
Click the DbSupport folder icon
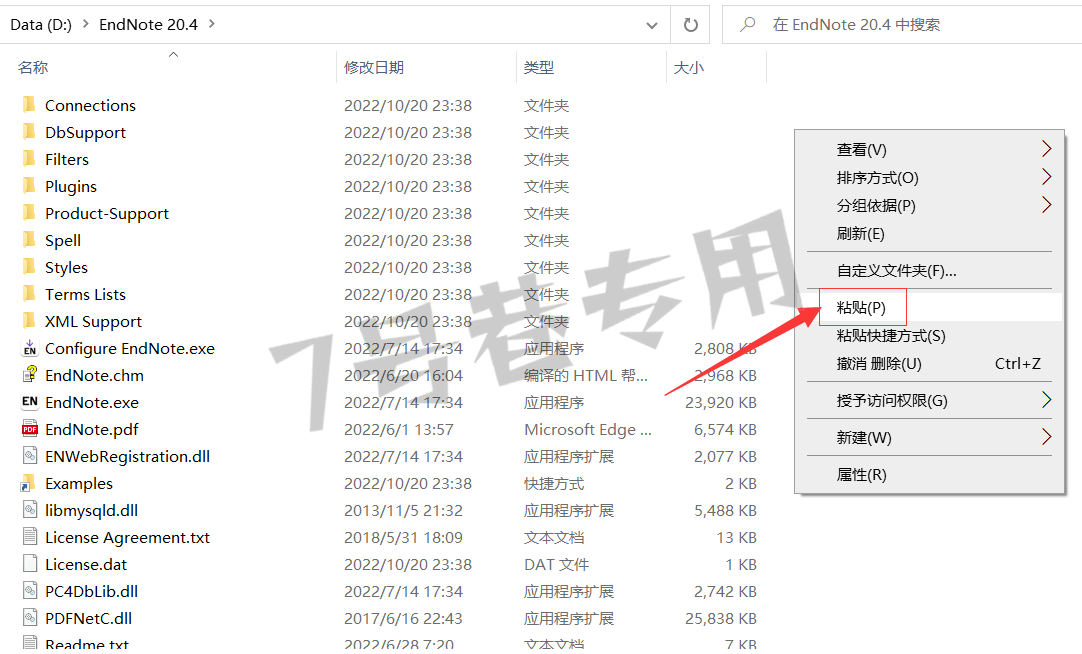(x=29, y=132)
